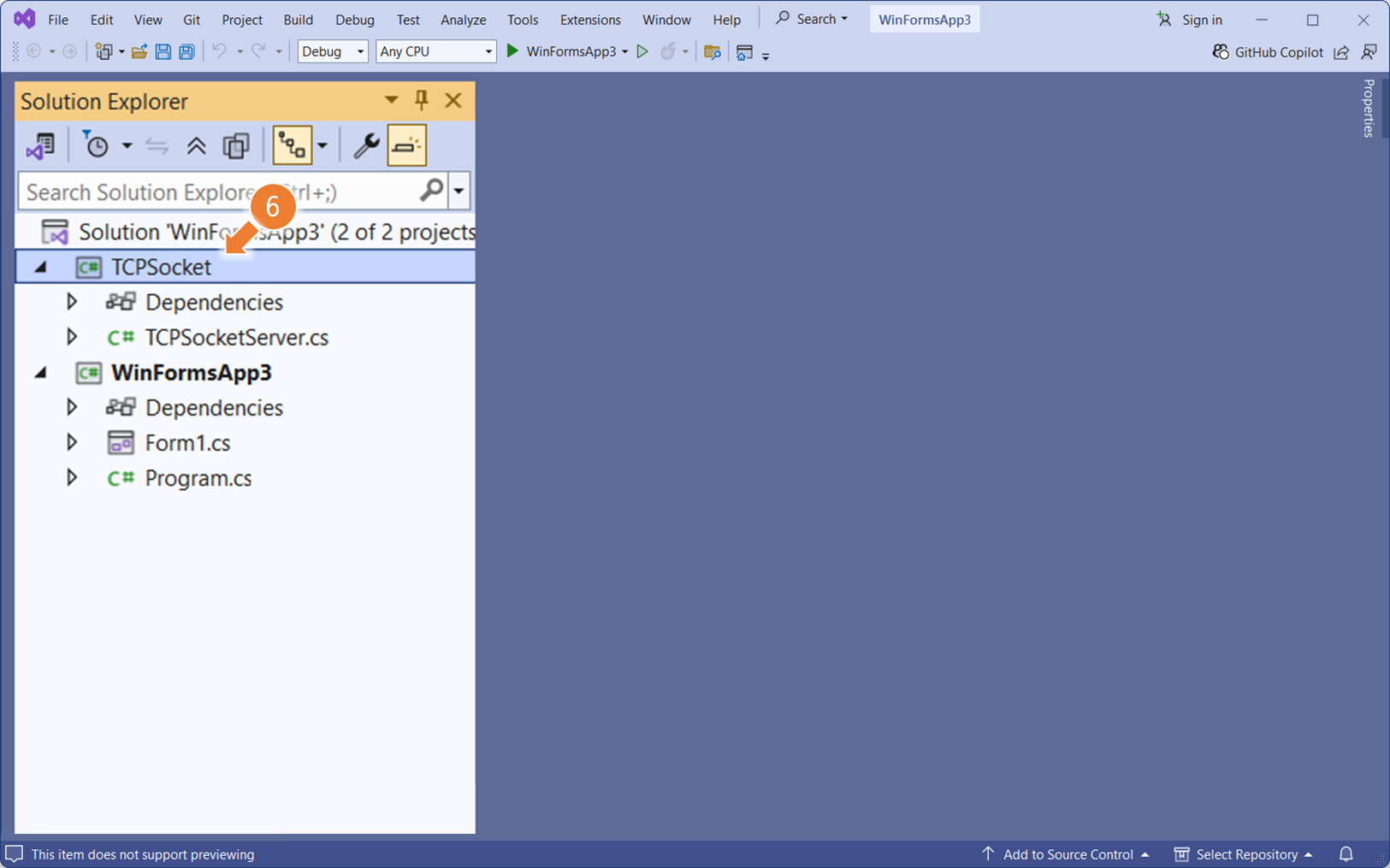The image size is (1390, 868).
Task: Collapse the WinFormsApp3 project node
Action: pos(40,373)
